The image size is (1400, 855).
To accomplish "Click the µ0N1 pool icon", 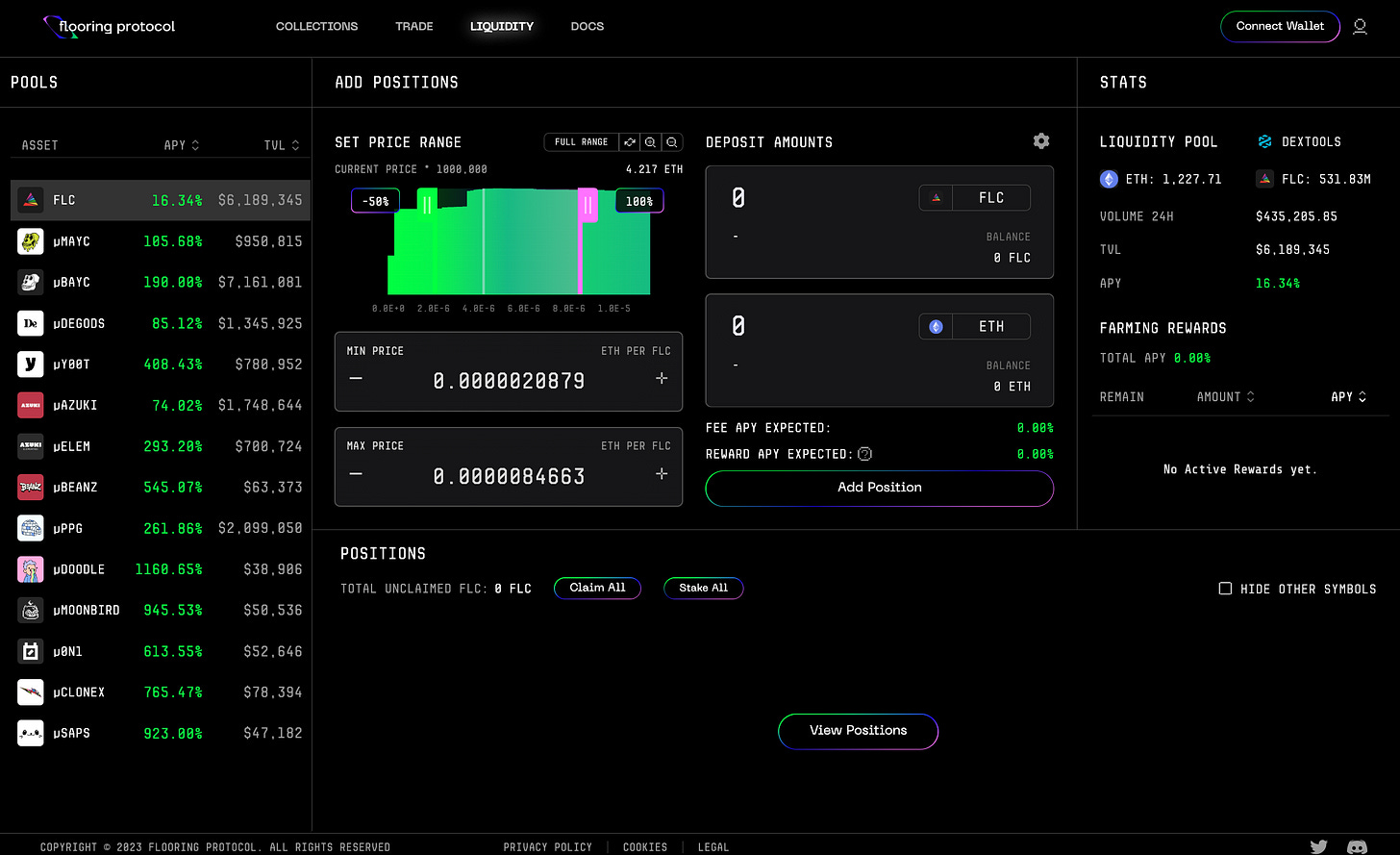I will point(31,651).
